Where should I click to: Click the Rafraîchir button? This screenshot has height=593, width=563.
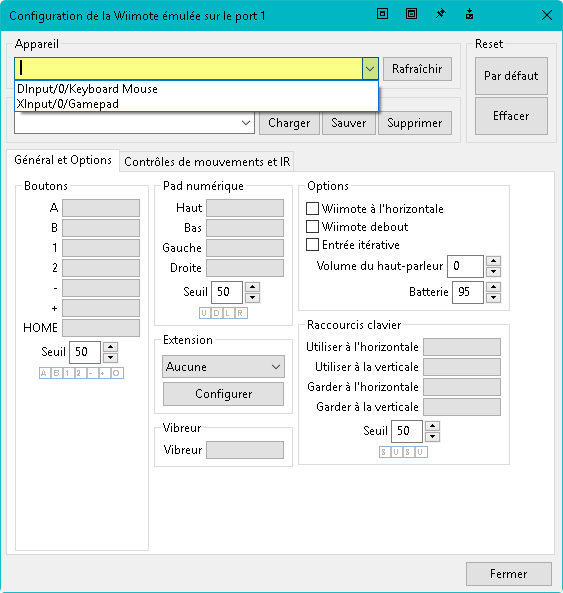pos(417,69)
